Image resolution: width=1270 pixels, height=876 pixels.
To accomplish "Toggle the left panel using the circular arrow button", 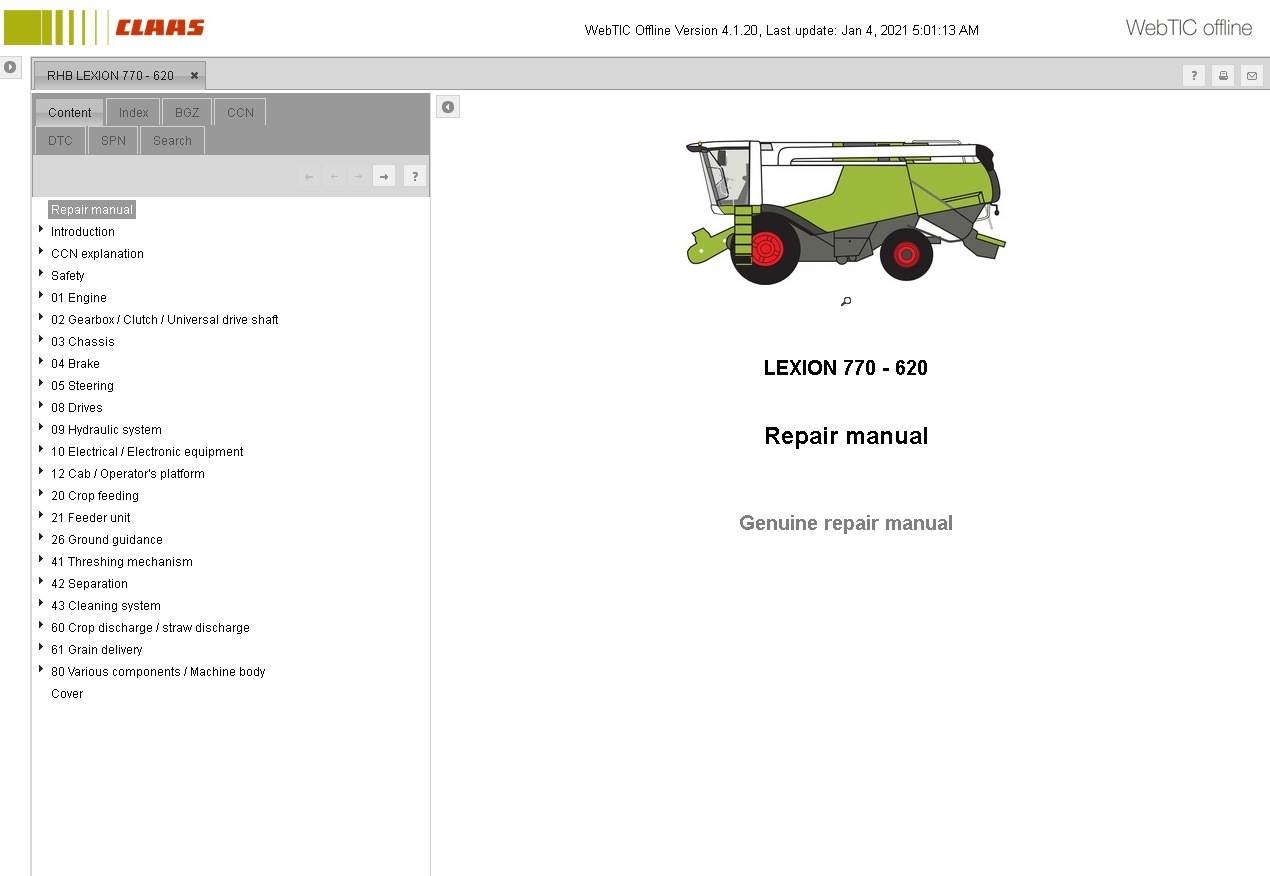I will (x=10, y=67).
